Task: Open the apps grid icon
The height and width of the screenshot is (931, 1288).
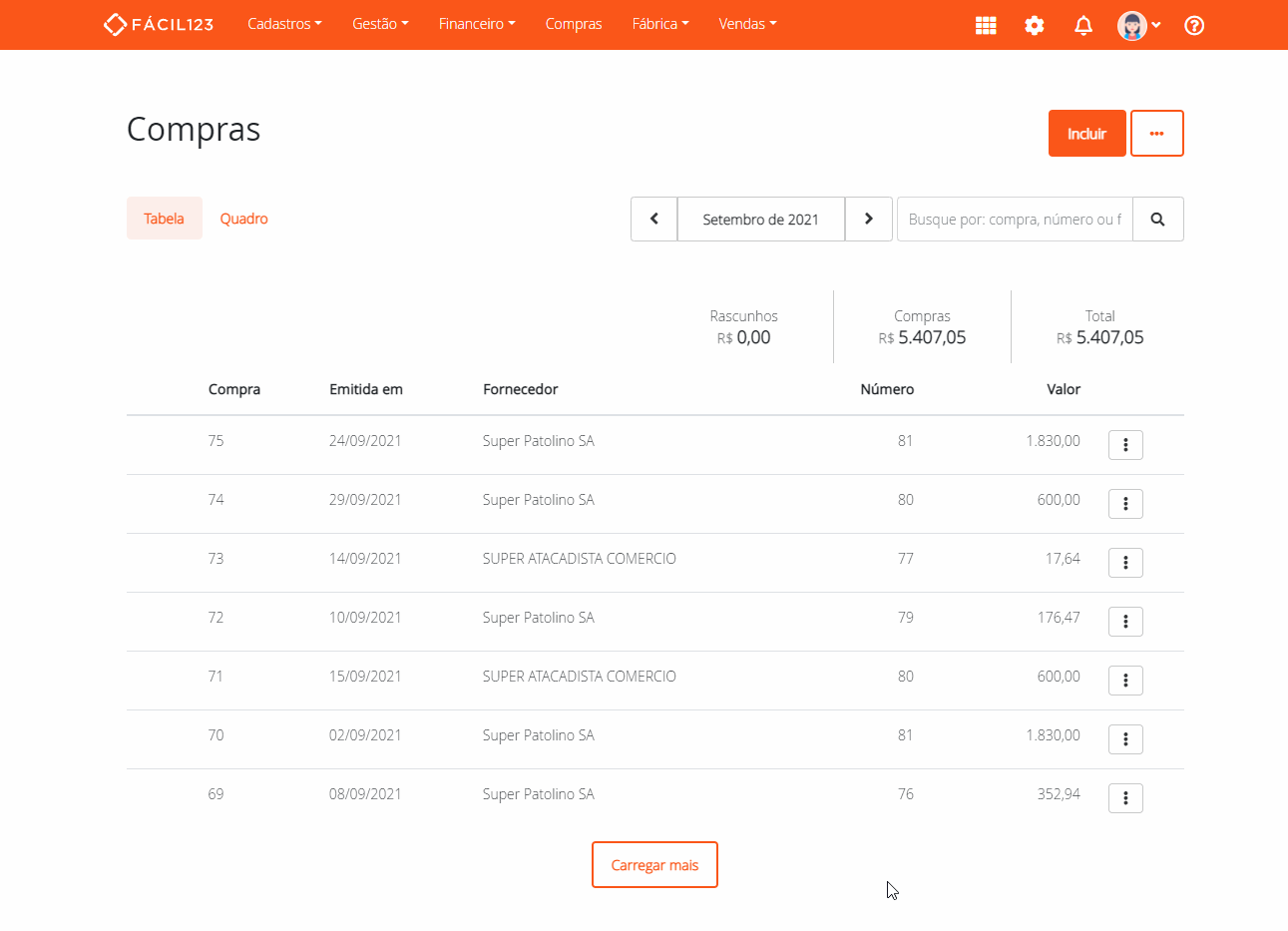Action: pos(986,26)
